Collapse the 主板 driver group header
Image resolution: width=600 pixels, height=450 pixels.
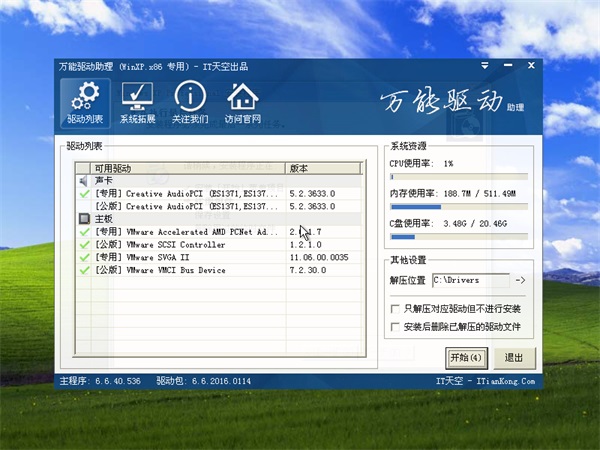tap(104, 218)
